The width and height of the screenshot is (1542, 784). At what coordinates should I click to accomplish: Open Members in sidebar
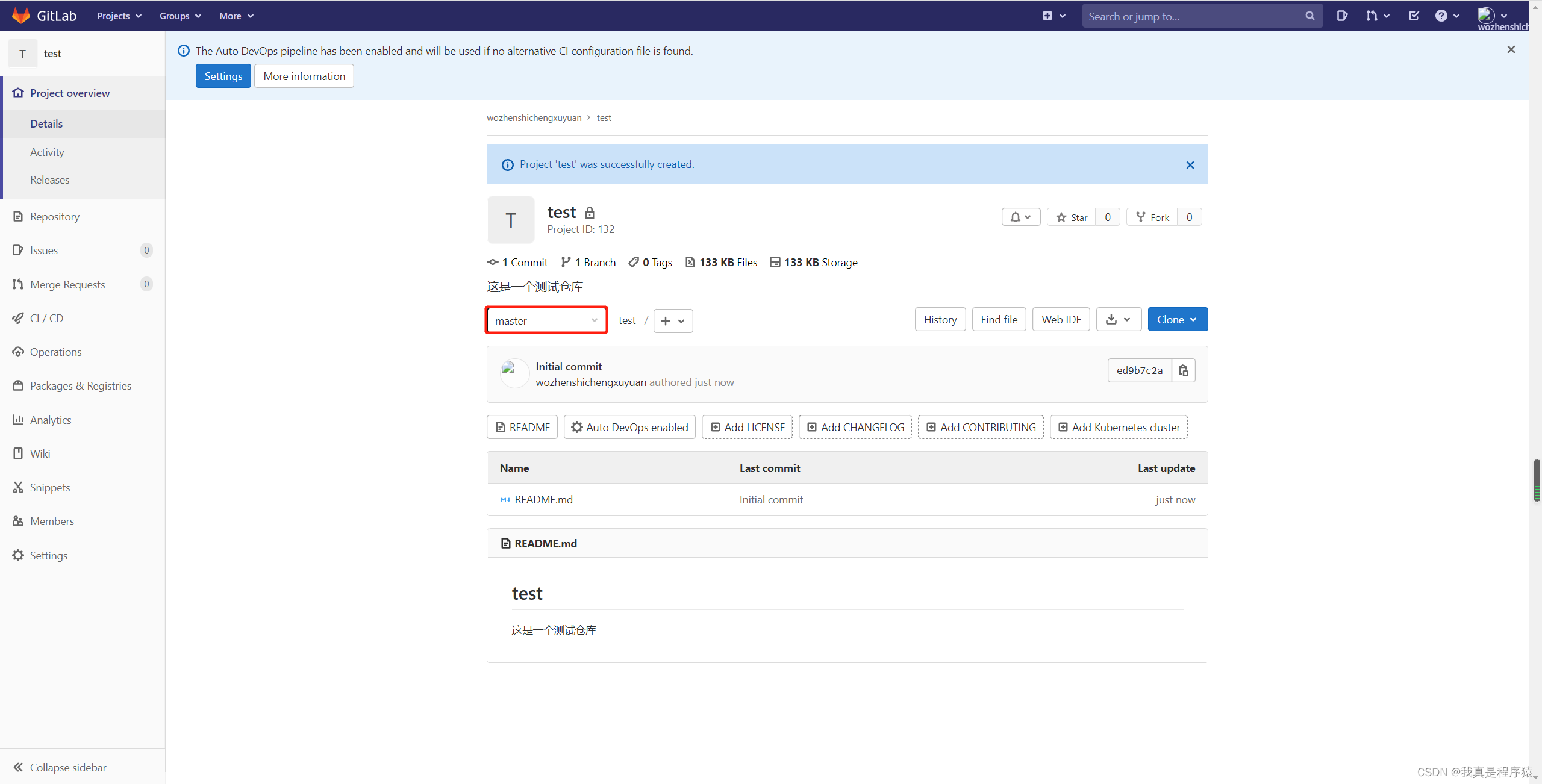83,521
